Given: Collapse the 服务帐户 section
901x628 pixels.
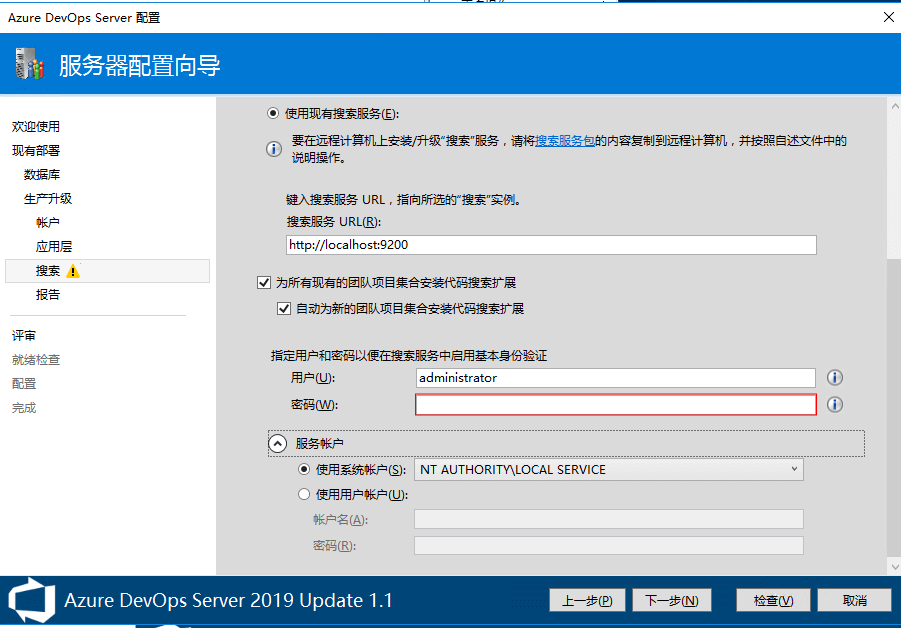Looking at the screenshot, I should [x=276, y=443].
